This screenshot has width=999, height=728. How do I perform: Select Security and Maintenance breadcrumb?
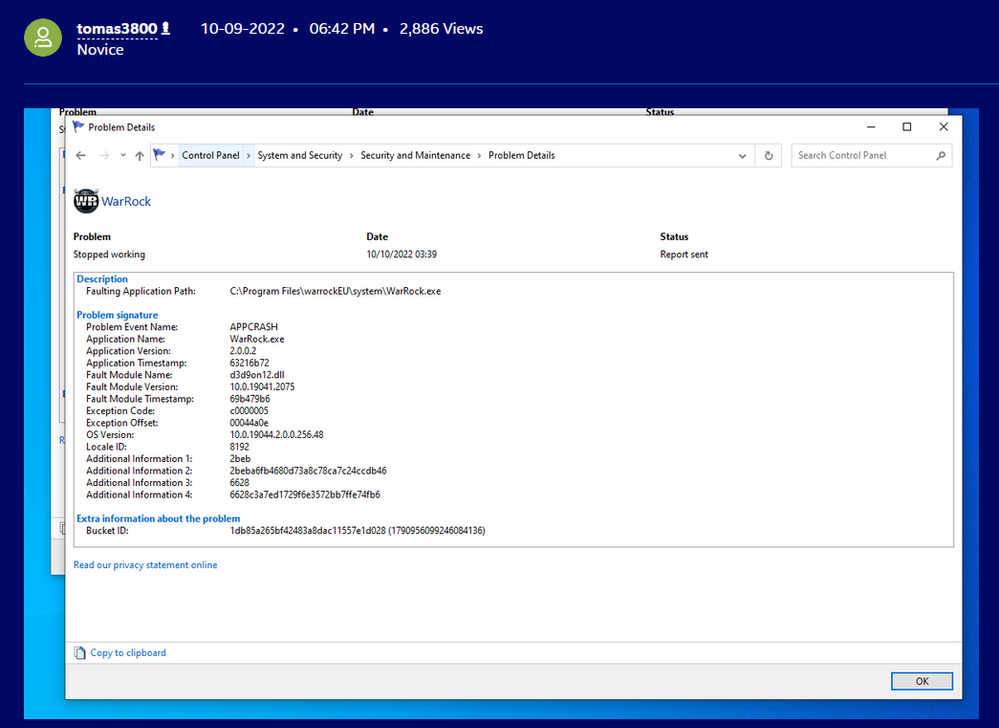click(415, 155)
